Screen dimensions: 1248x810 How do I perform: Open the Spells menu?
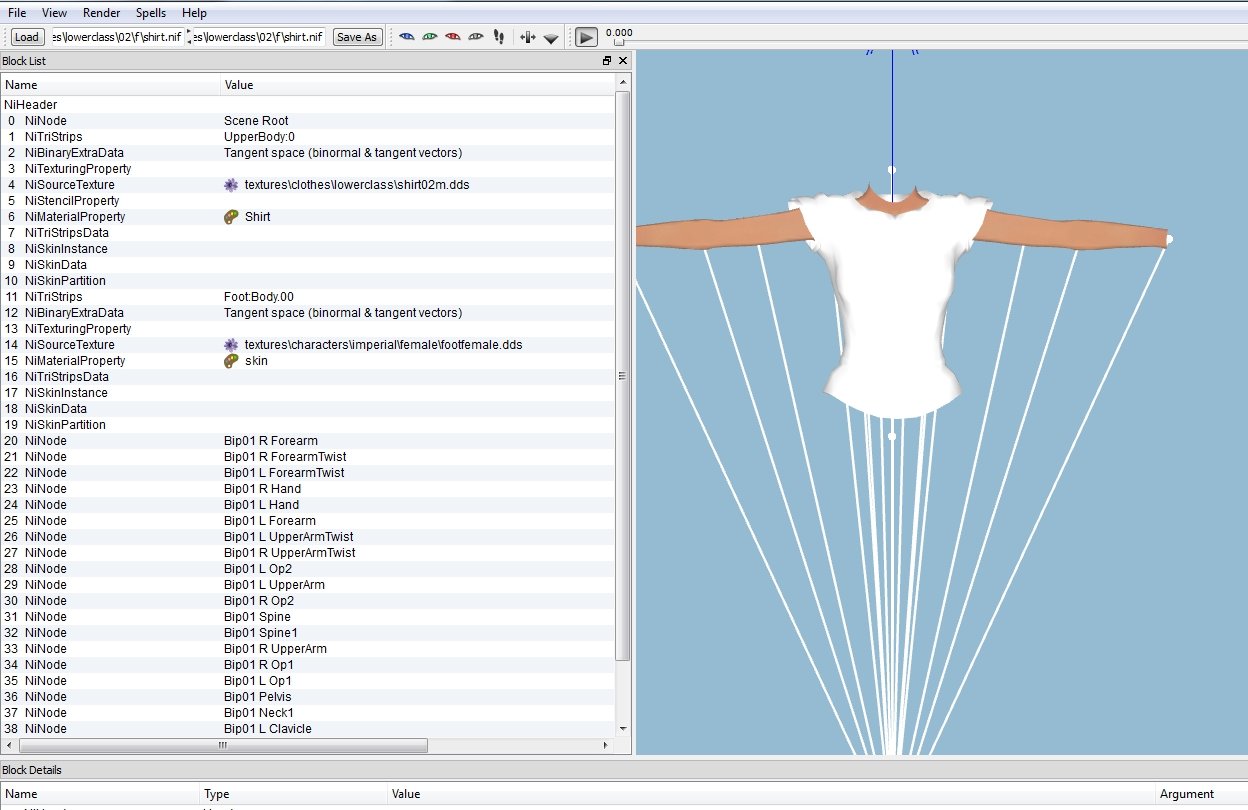151,13
